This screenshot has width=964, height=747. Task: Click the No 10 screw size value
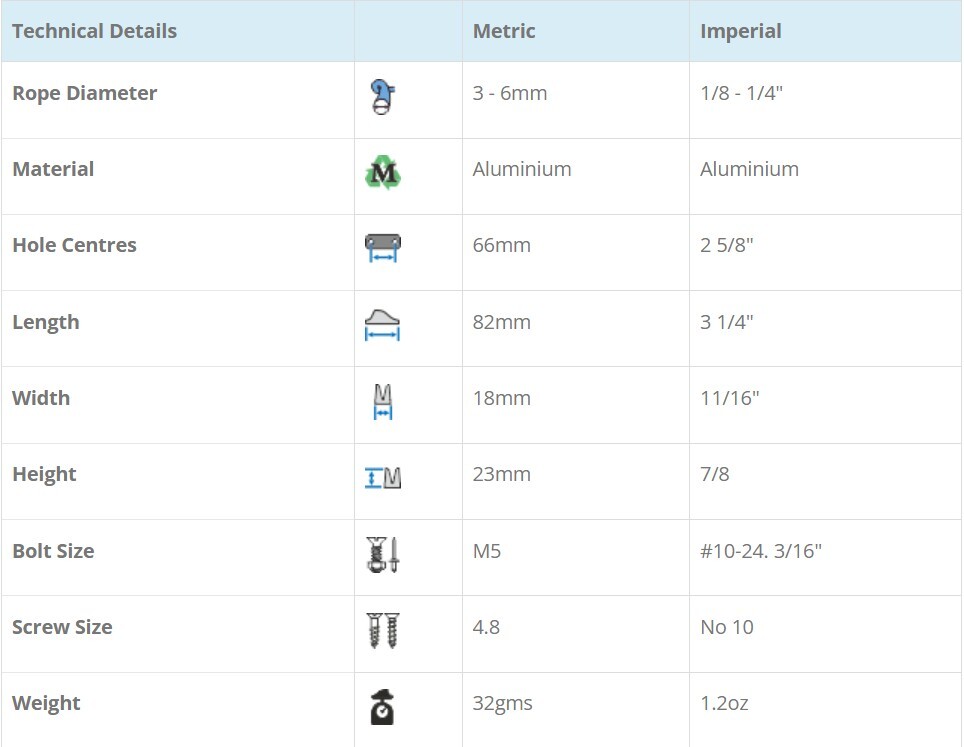coord(726,627)
